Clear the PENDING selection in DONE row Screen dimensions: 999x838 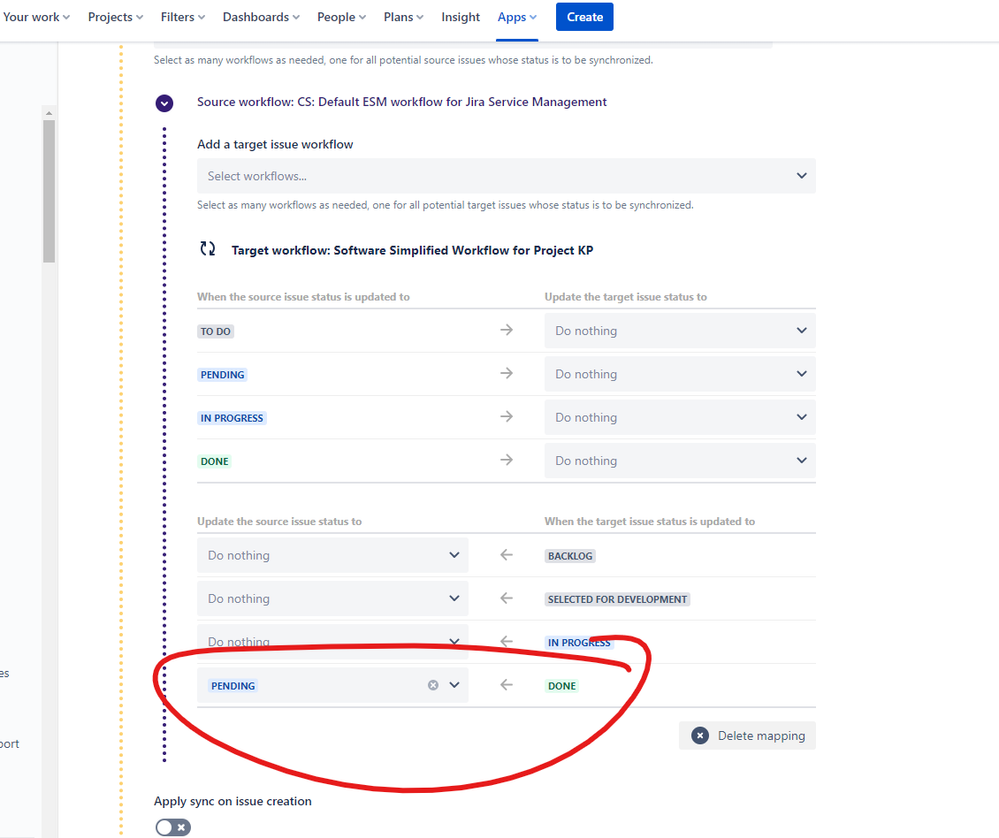point(433,685)
